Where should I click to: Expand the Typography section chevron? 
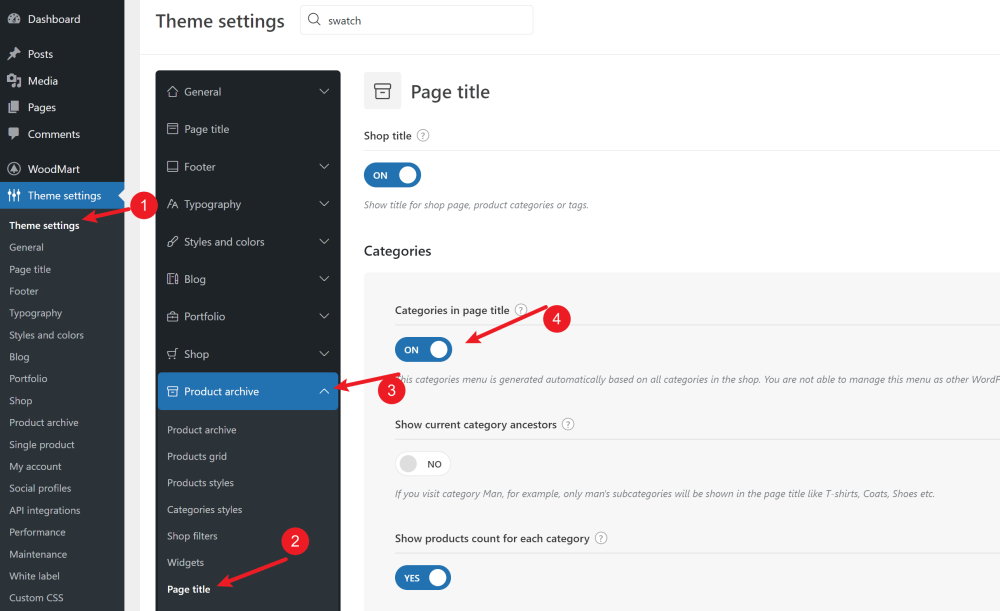(x=324, y=204)
